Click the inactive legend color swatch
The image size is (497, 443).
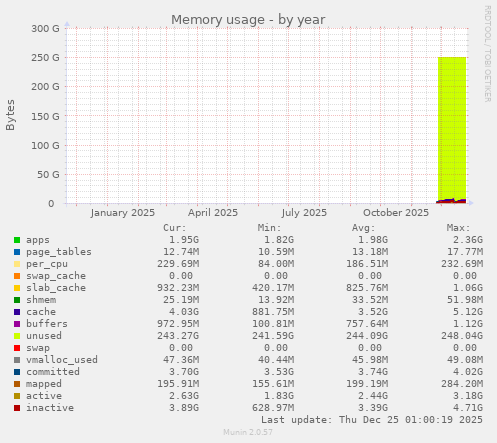[x=17, y=408]
